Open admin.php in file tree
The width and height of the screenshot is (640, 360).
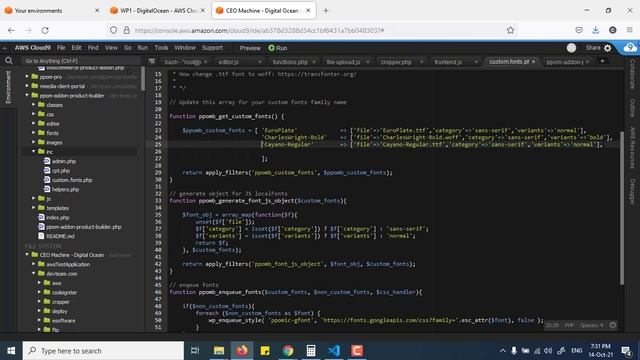pos(64,161)
